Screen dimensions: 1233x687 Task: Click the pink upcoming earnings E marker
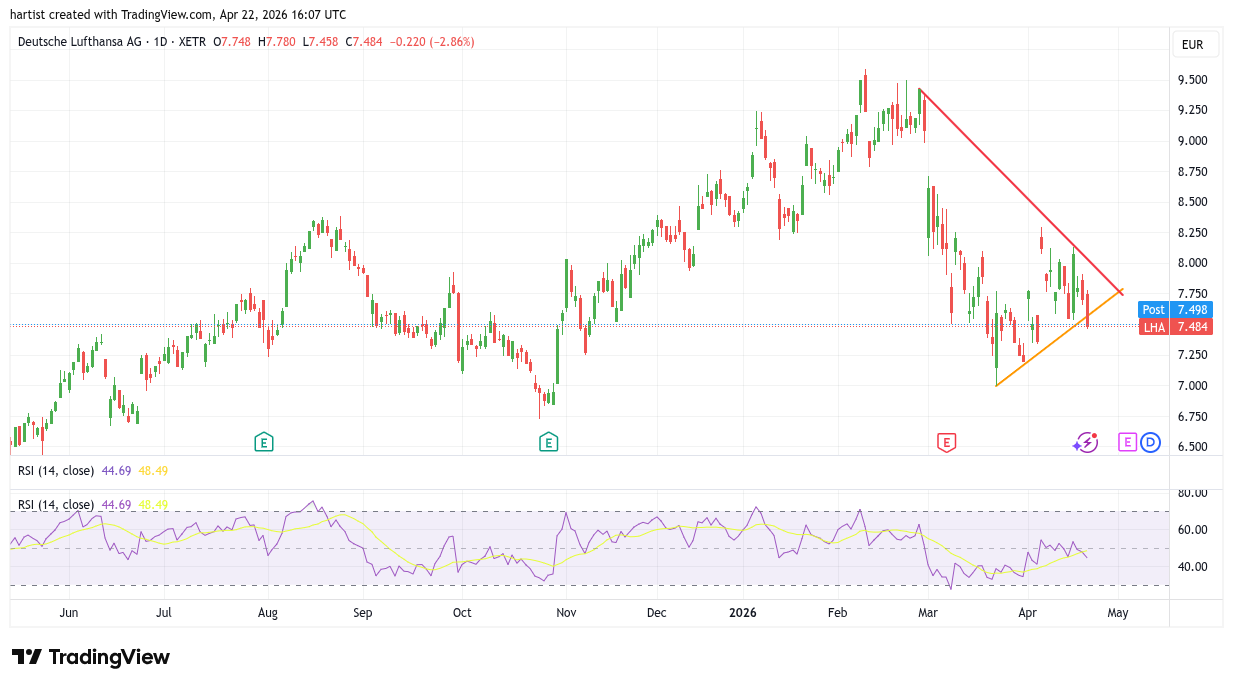pyautogui.click(x=1127, y=442)
